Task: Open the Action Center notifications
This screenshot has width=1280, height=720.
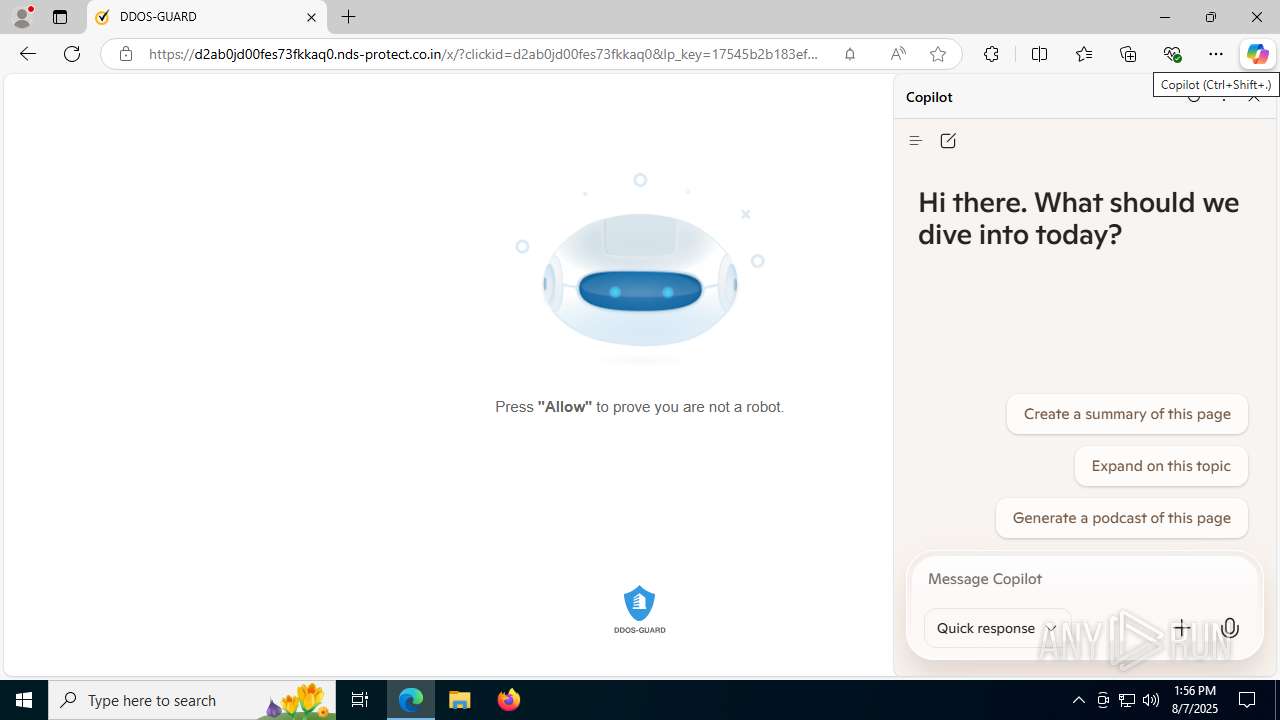Action: click(x=1248, y=700)
